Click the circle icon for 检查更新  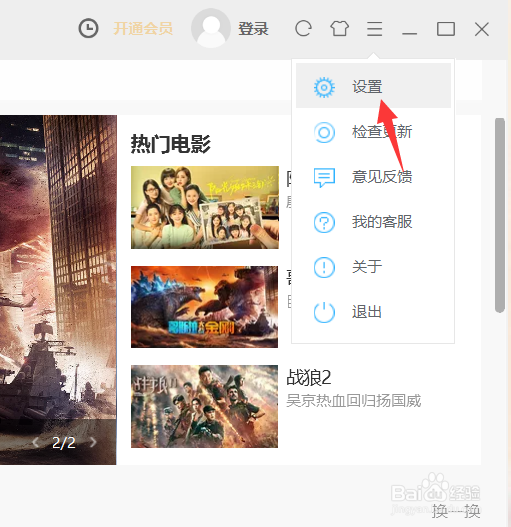(x=324, y=132)
